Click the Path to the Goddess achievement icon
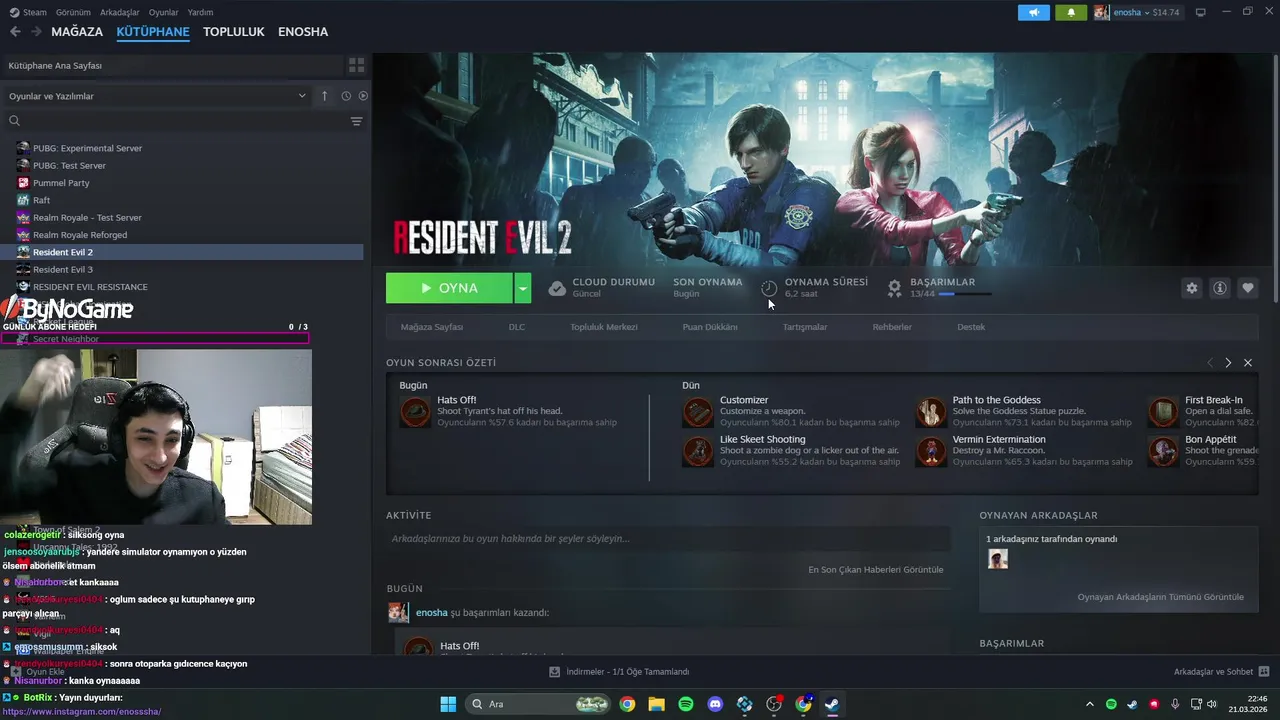This screenshot has width=1280, height=720. click(931, 412)
